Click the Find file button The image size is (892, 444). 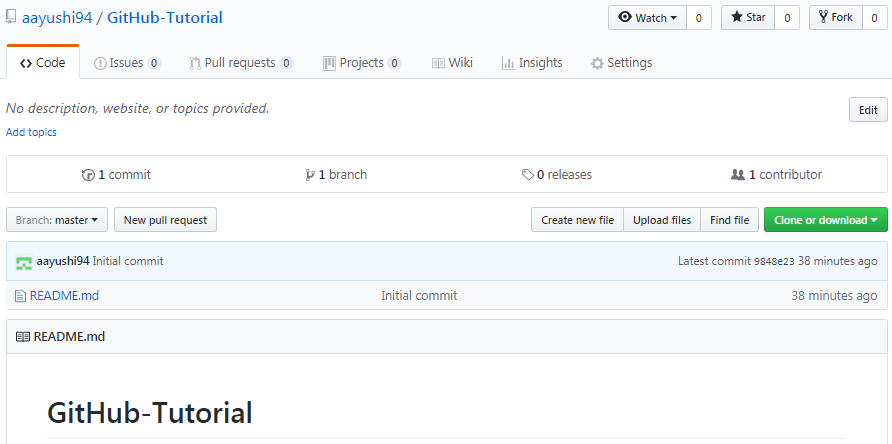729,220
